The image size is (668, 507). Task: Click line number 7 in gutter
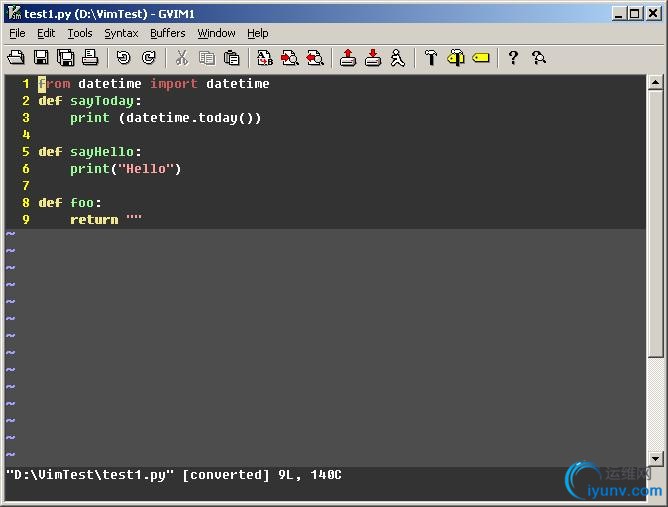[x=26, y=186]
